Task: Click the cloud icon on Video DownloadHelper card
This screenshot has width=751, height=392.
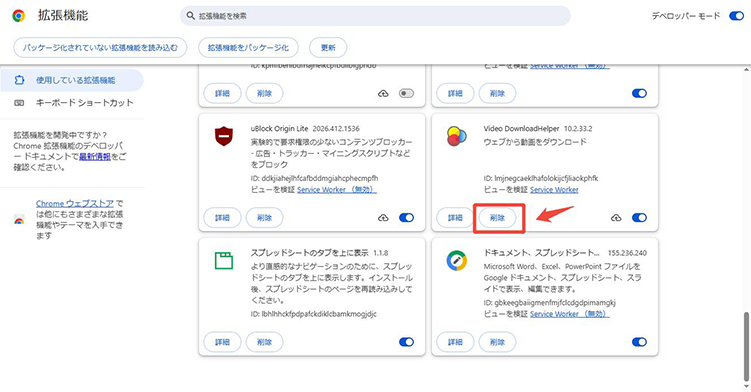Action: 616,218
